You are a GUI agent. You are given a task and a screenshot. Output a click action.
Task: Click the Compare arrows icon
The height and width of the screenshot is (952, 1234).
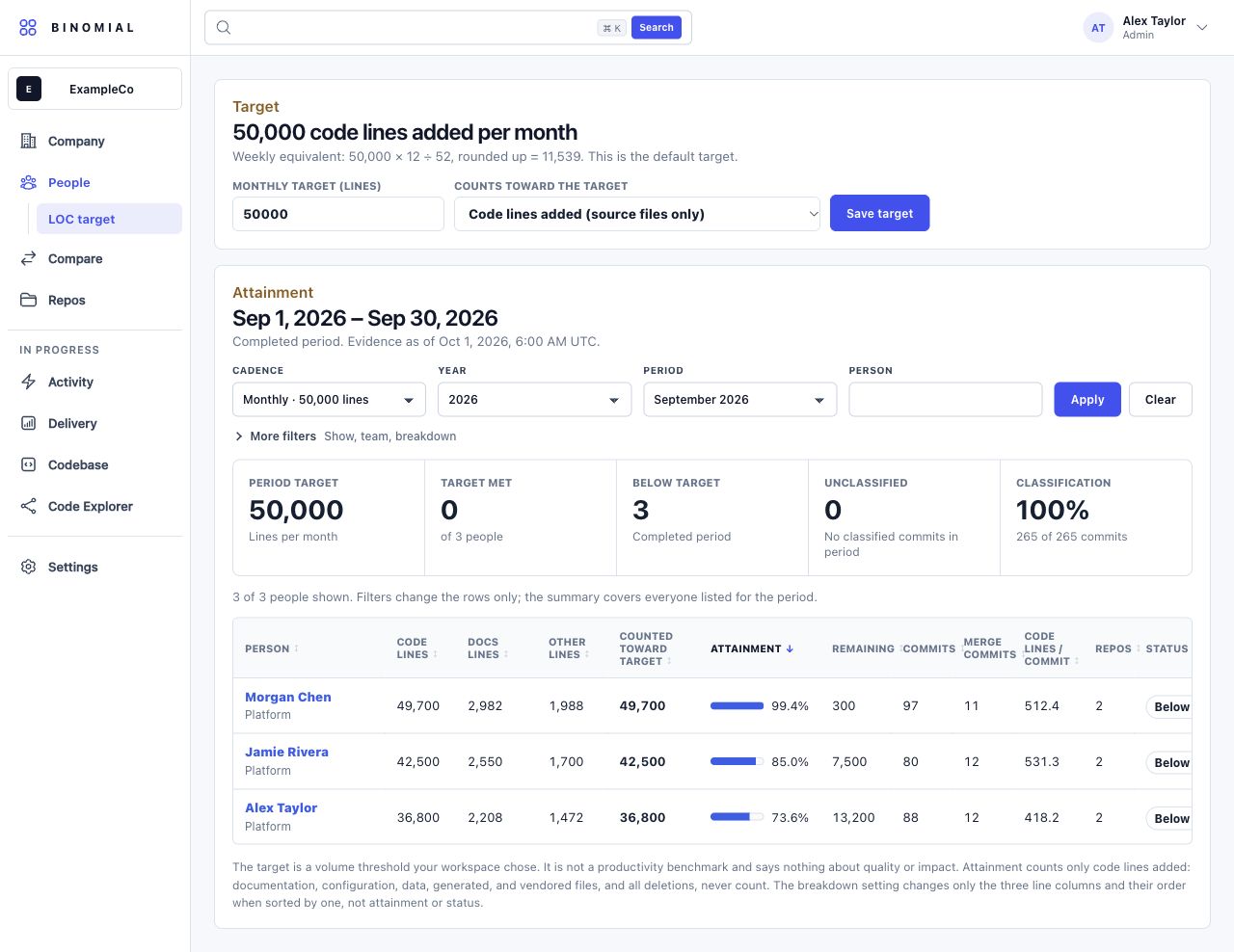point(29,258)
